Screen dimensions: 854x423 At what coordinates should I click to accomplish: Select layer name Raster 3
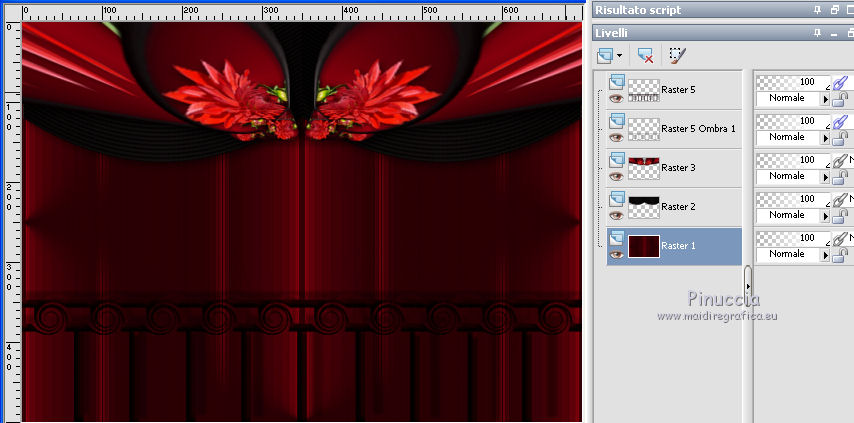click(x=678, y=168)
